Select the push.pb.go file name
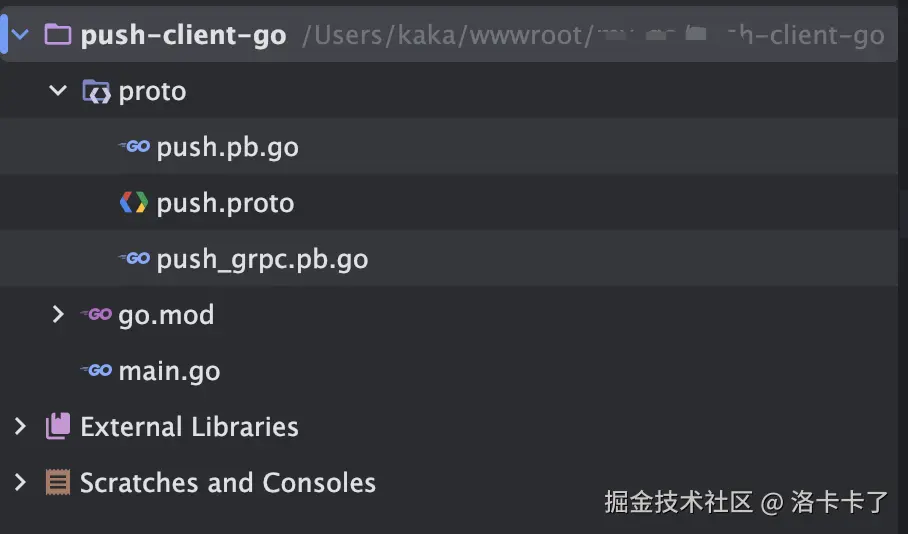The image size is (908, 534). pyautogui.click(x=227, y=147)
